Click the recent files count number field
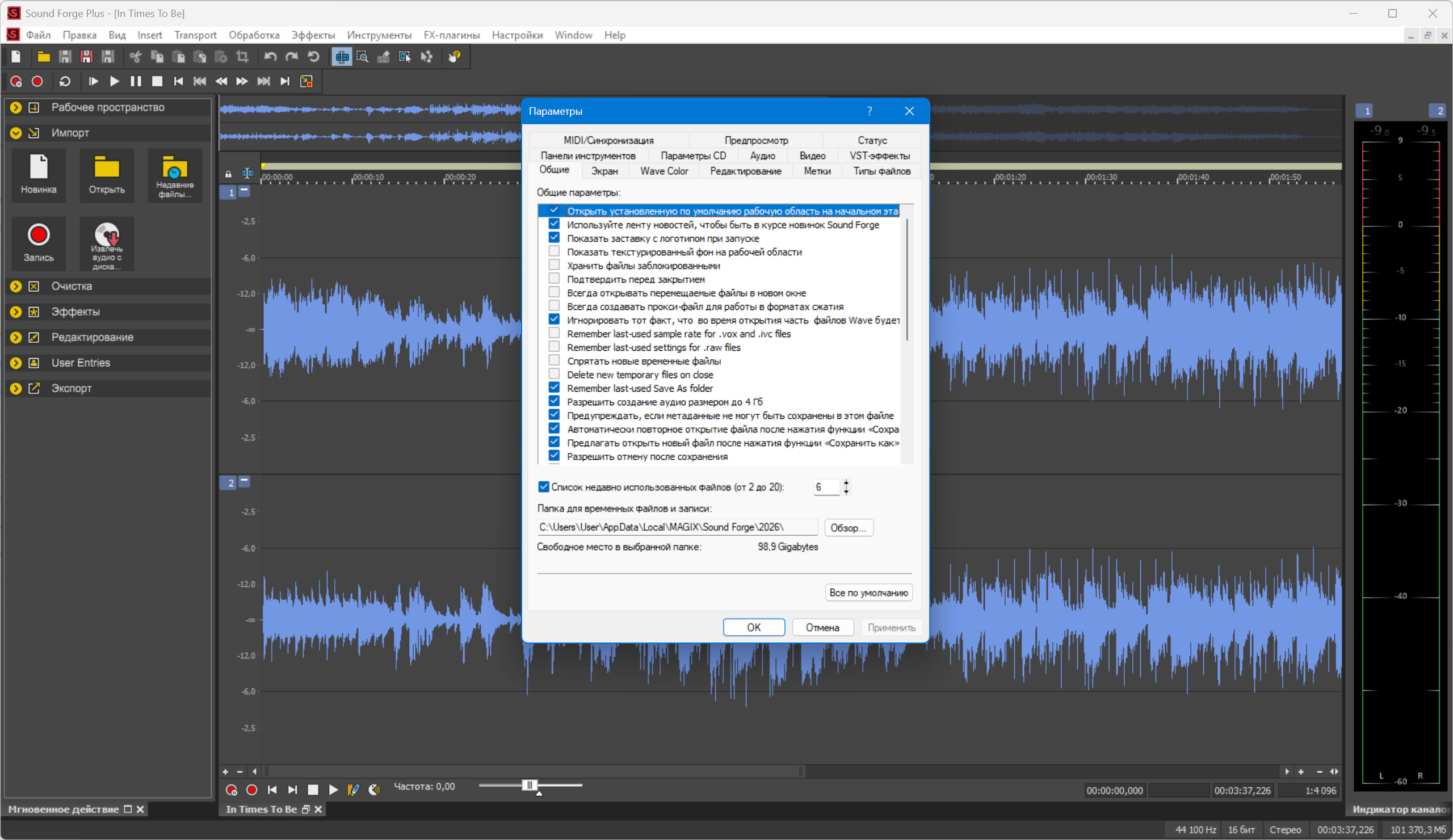Viewport: 1453px width, 840px height. (x=826, y=487)
